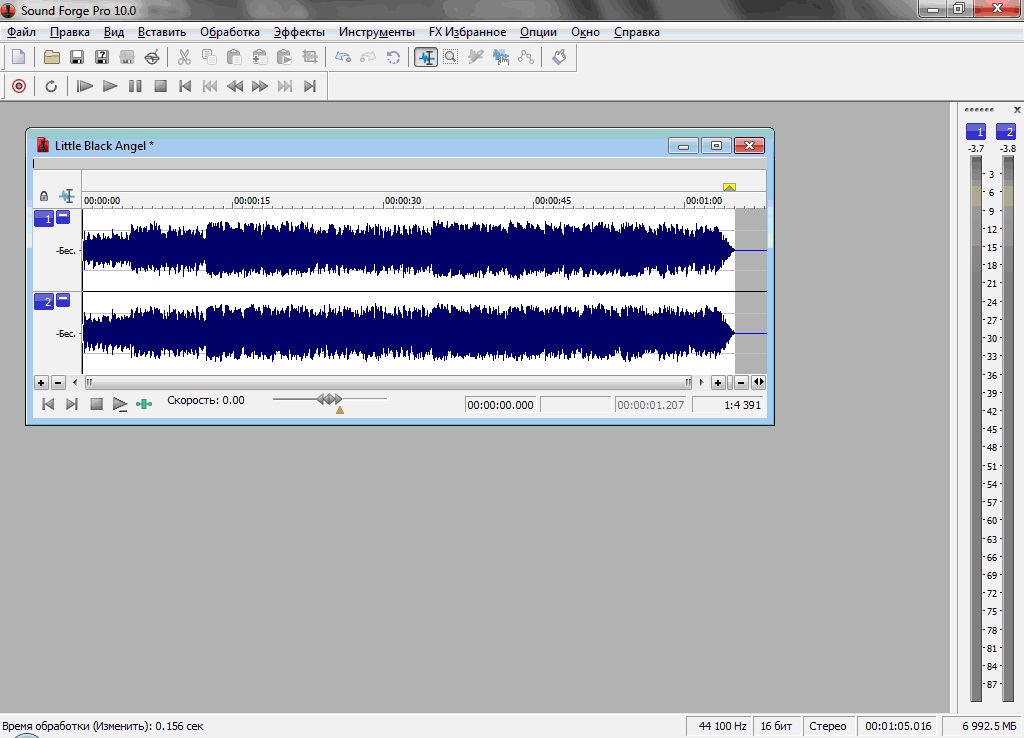Click the Undo arrow icon
Image resolution: width=1024 pixels, height=738 pixels.
pyautogui.click(x=343, y=57)
